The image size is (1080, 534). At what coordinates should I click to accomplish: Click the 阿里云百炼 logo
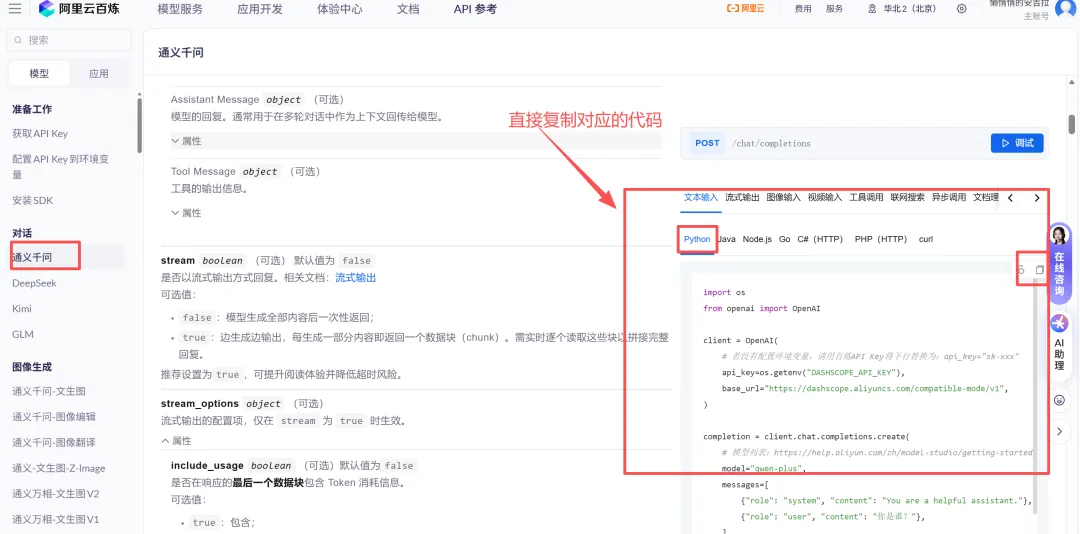[x=79, y=9]
